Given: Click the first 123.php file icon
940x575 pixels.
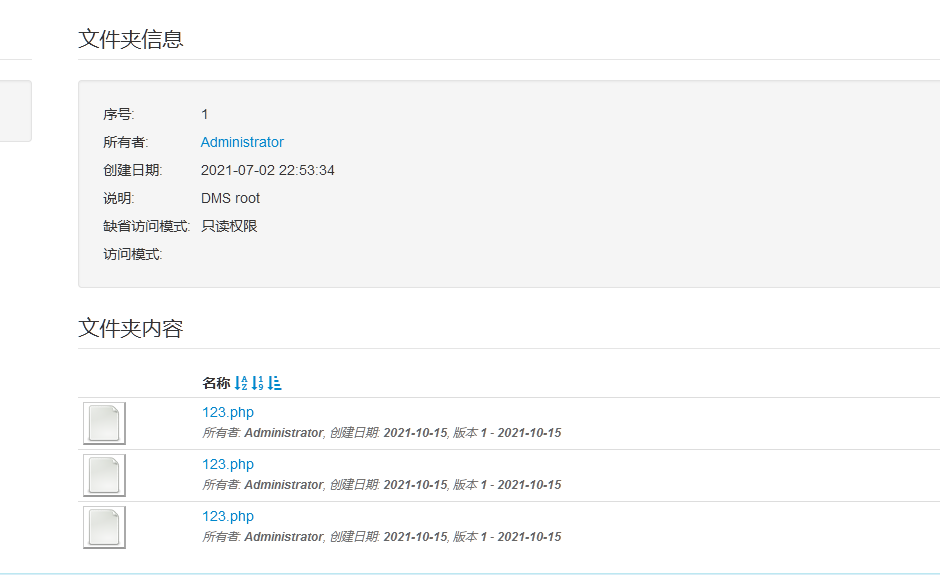Looking at the screenshot, I should click(104, 423).
